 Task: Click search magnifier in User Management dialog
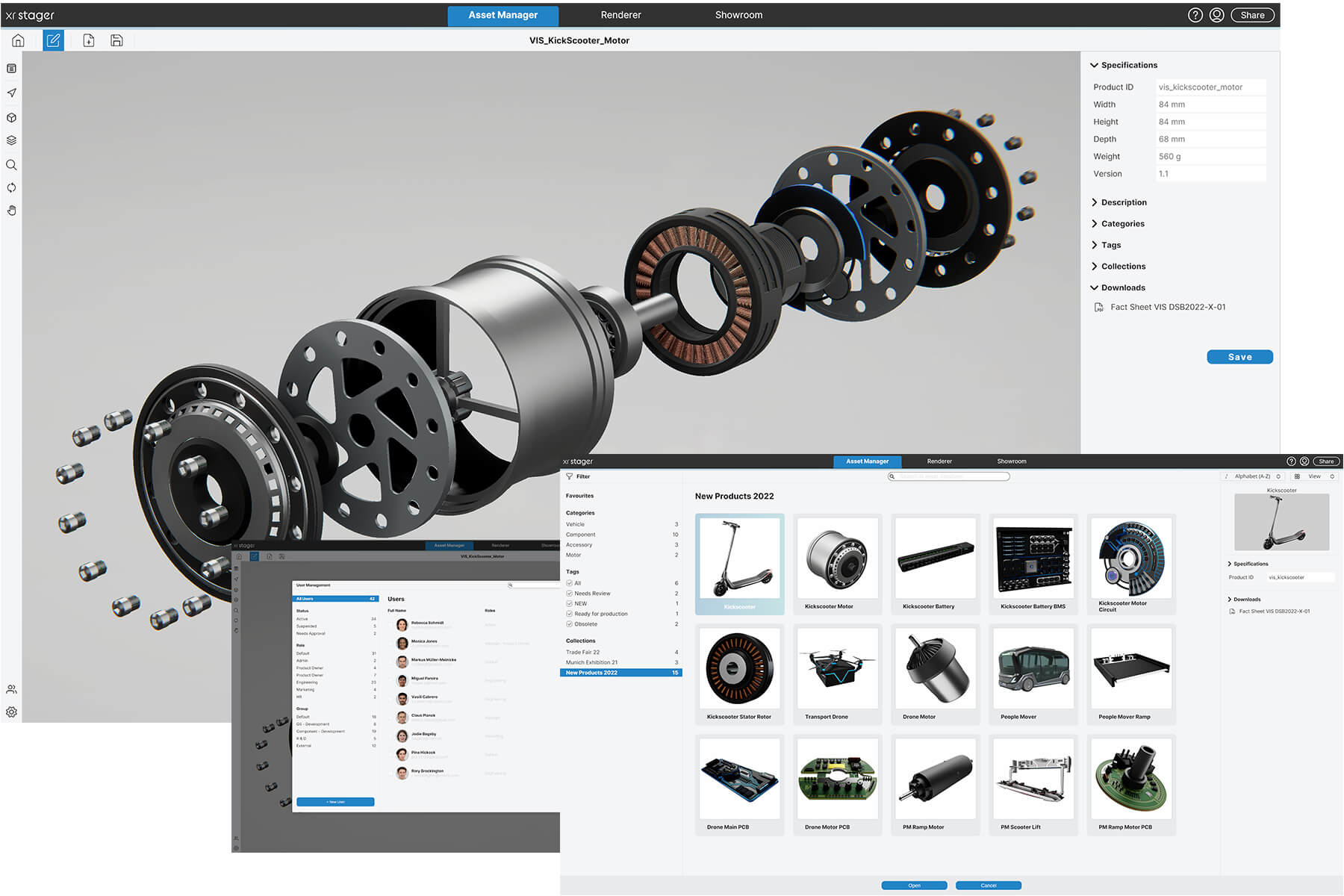[x=511, y=585]
